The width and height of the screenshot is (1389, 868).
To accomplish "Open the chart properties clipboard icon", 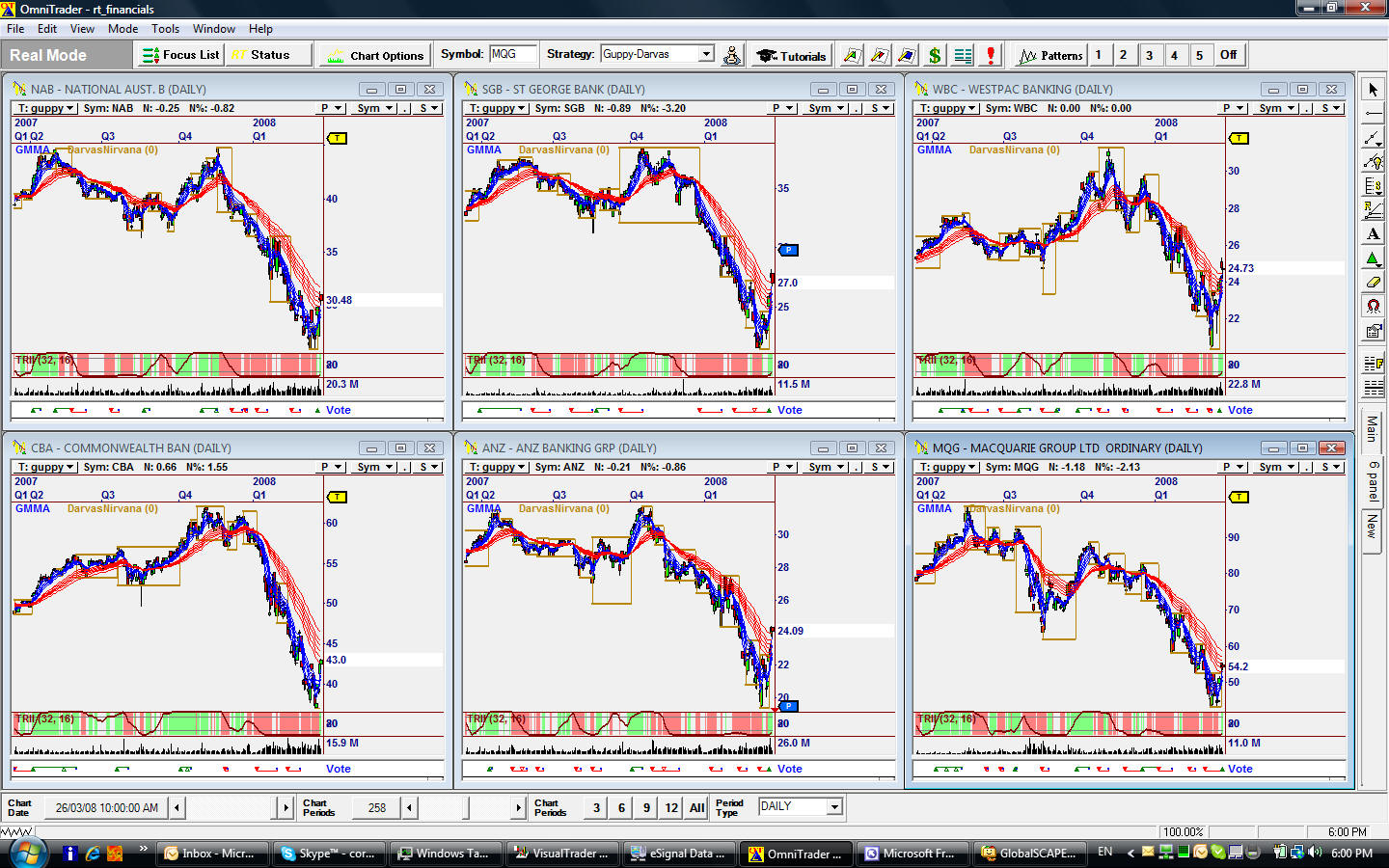I will pos(1373,331).
